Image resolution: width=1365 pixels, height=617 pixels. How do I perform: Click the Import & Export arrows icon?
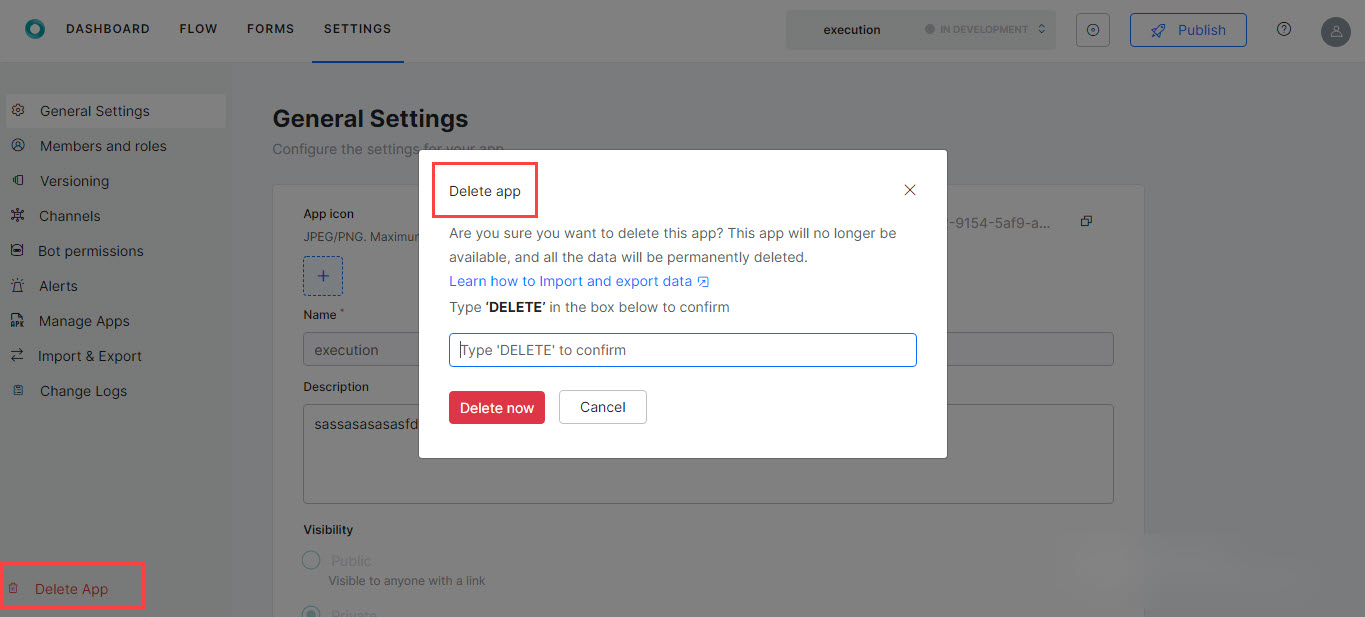point(17,355)
